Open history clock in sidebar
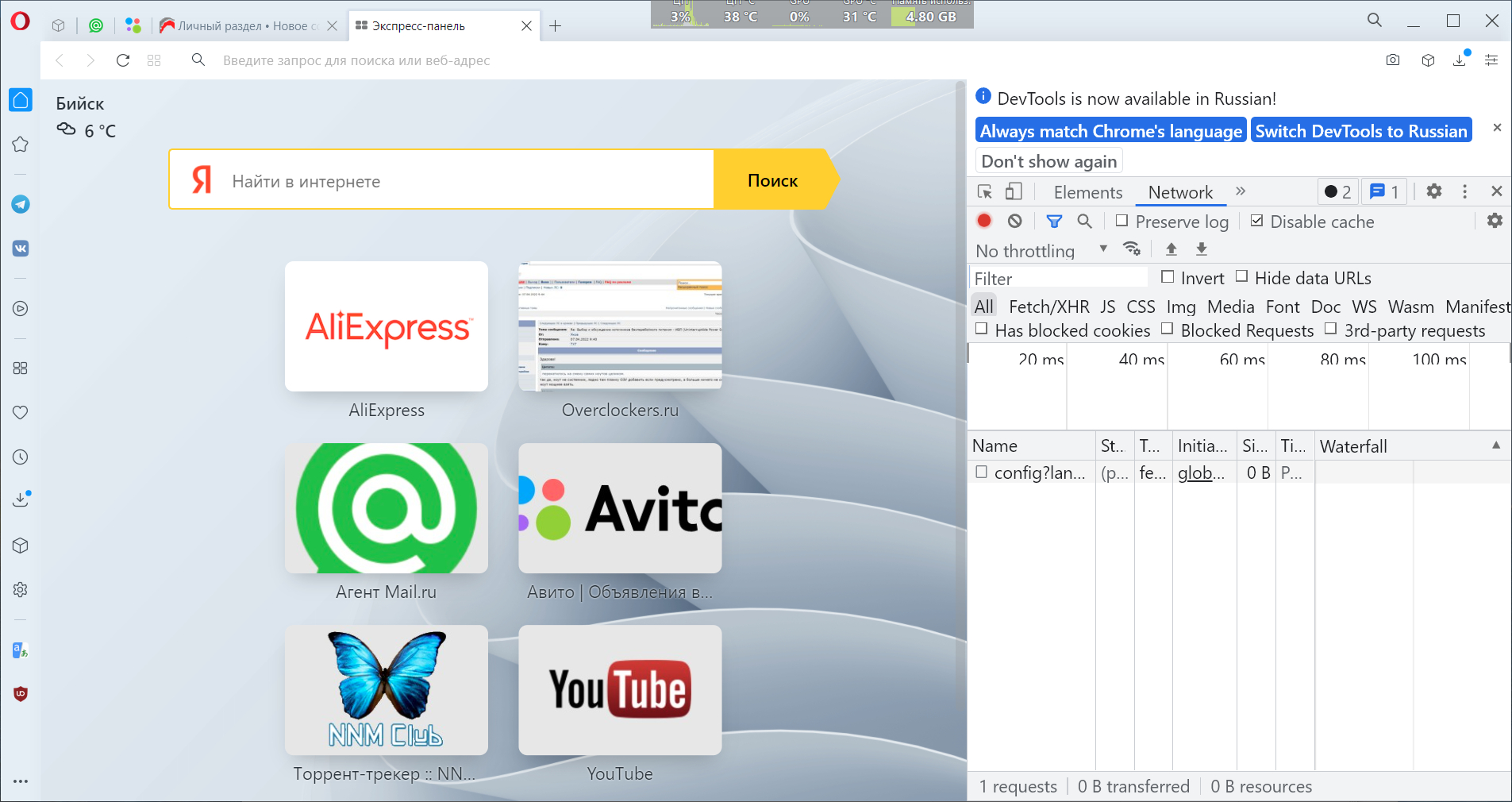This screenshot has height=802, width=1512. click(x=21, y=457)
